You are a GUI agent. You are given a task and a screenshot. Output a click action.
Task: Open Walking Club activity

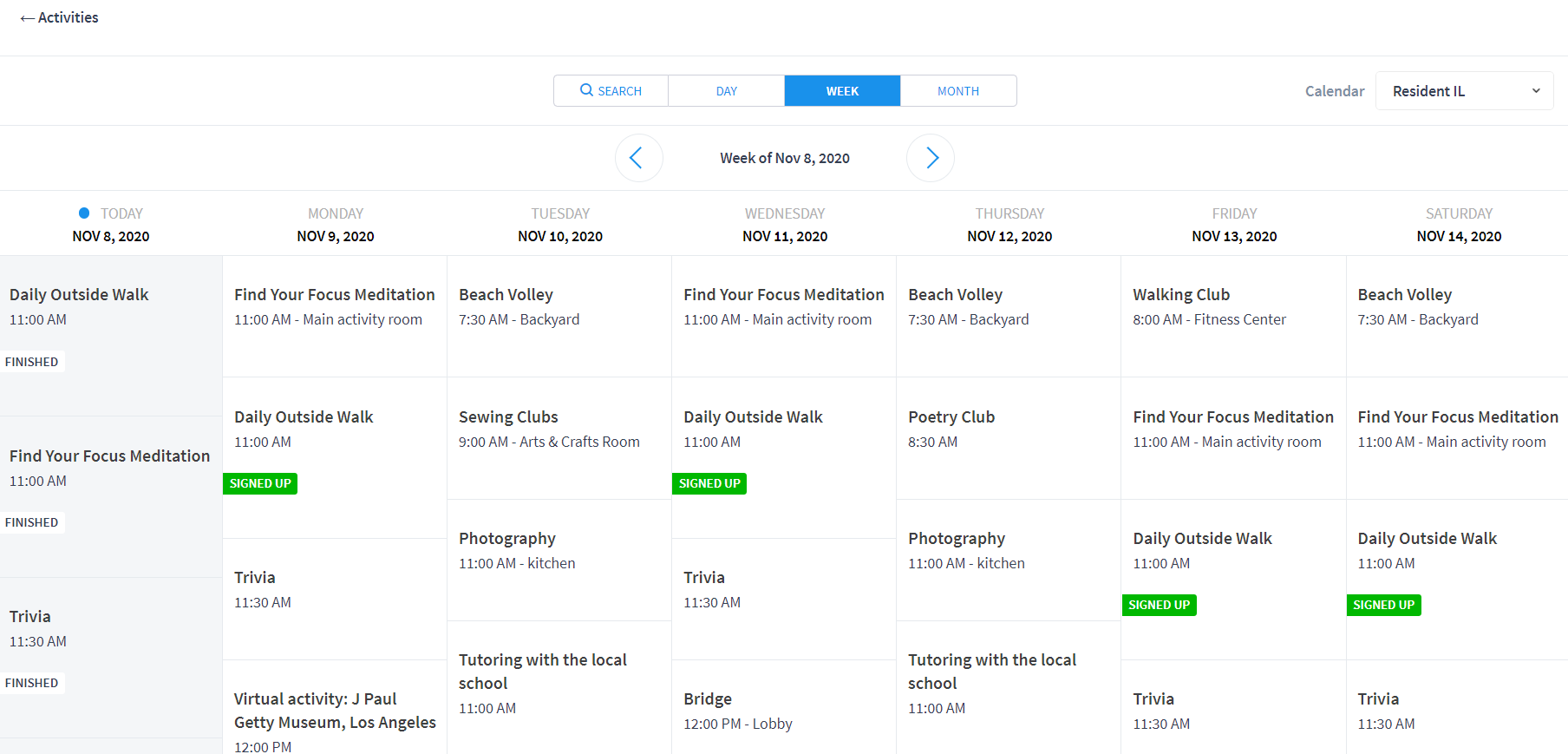[x=1233, y=317]
